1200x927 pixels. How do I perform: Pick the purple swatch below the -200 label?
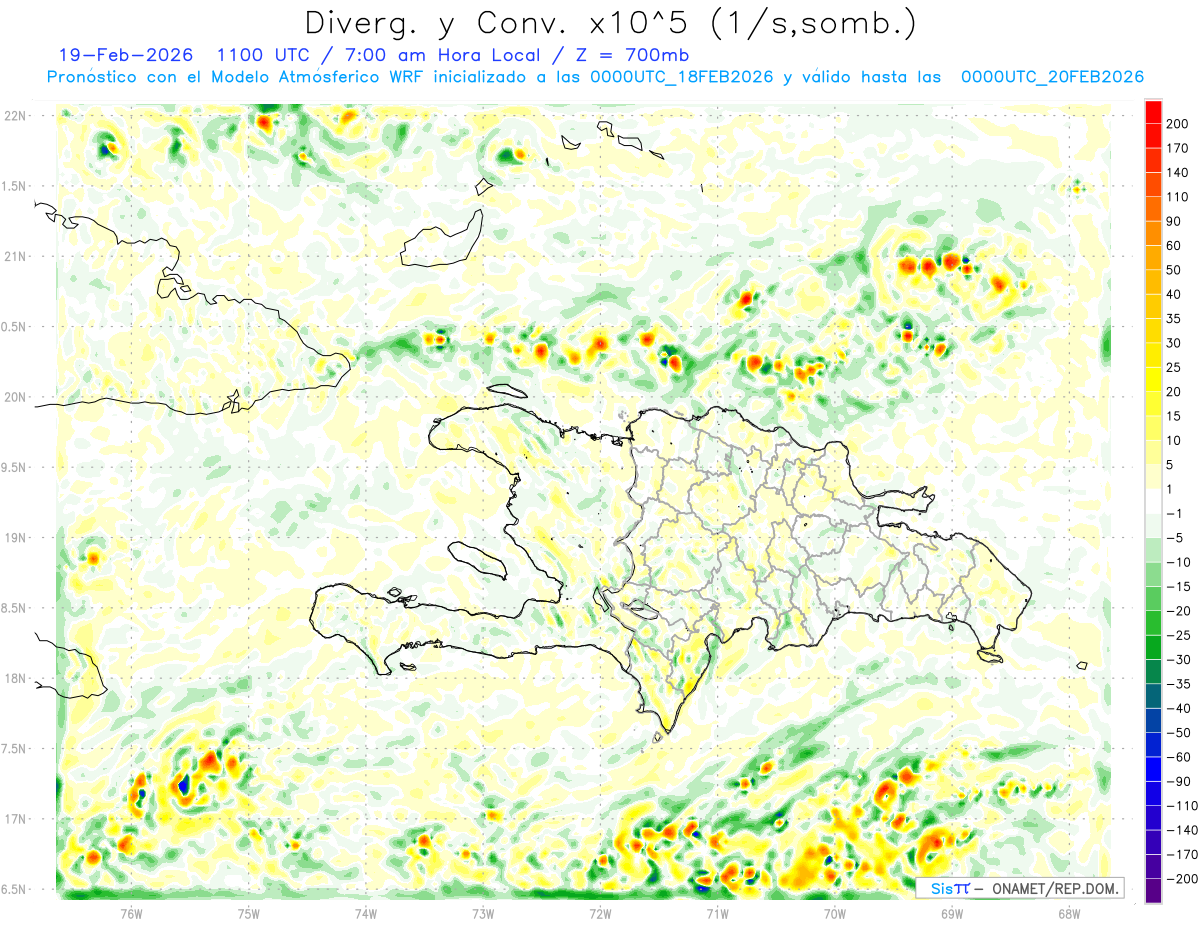pyautogui.click(x=1153, y=890)
